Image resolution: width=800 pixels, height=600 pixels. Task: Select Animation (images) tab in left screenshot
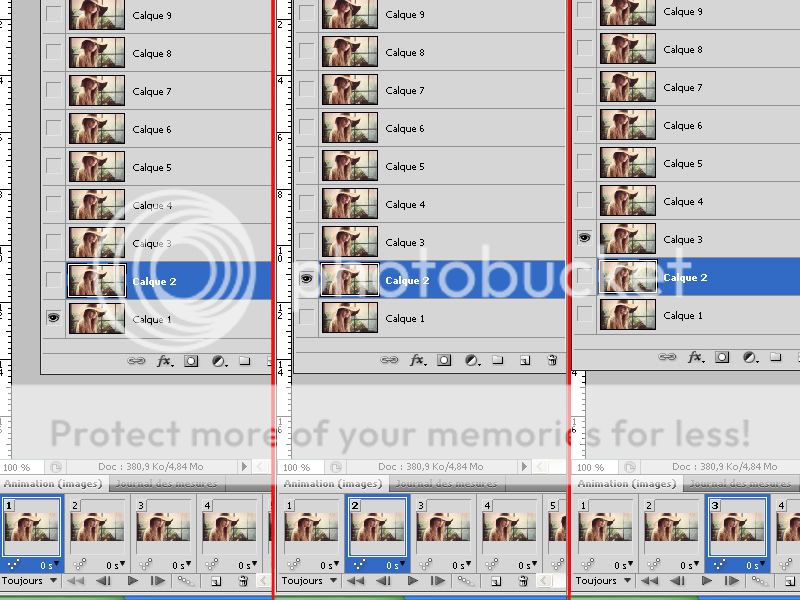(53, 483)
